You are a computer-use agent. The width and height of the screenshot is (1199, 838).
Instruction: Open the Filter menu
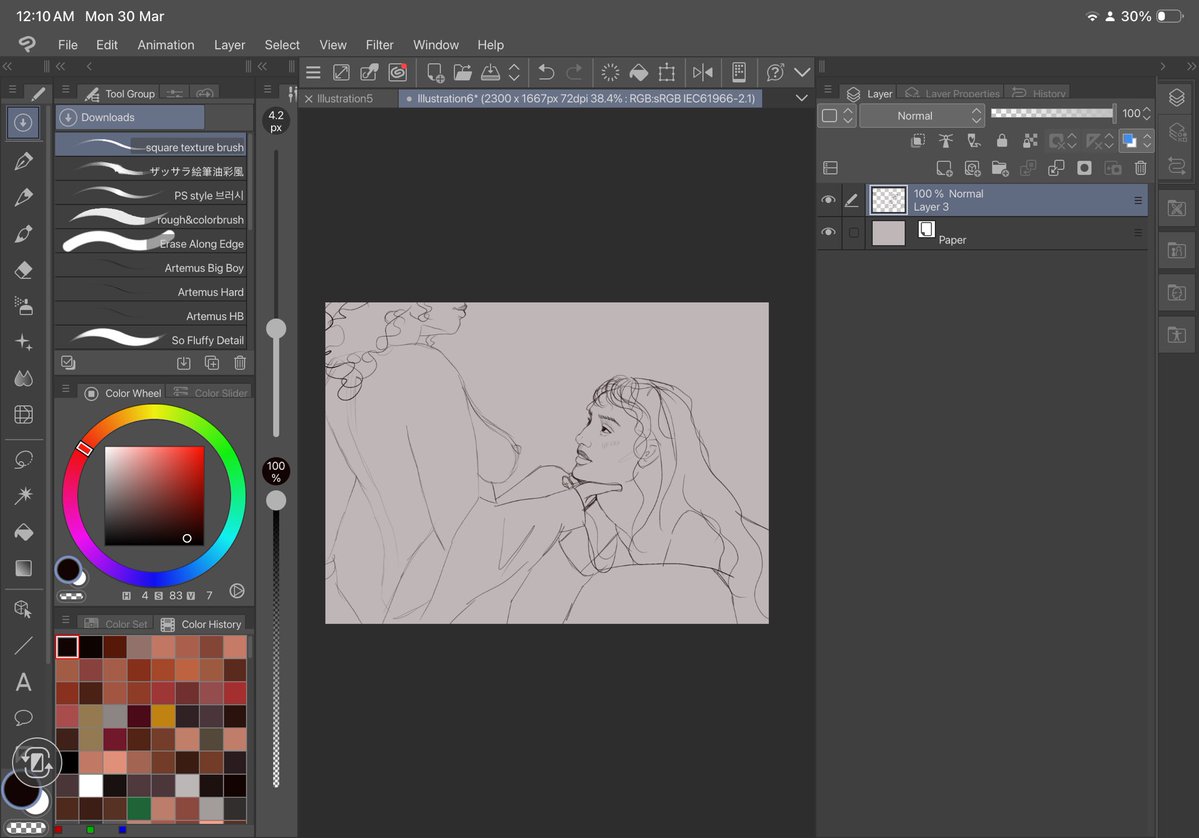379,45
